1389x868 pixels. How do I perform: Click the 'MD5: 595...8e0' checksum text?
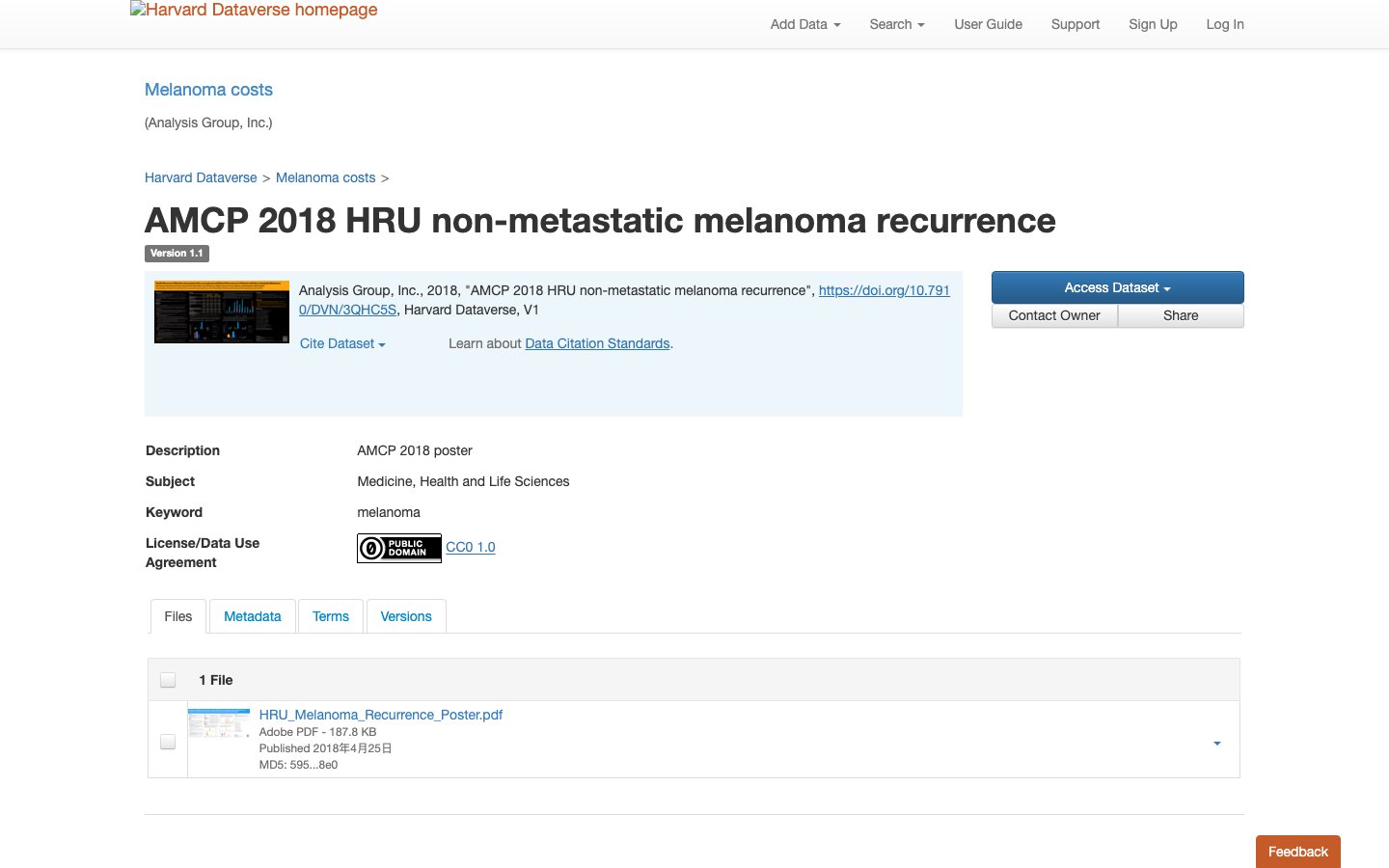(x=298, y=765)
